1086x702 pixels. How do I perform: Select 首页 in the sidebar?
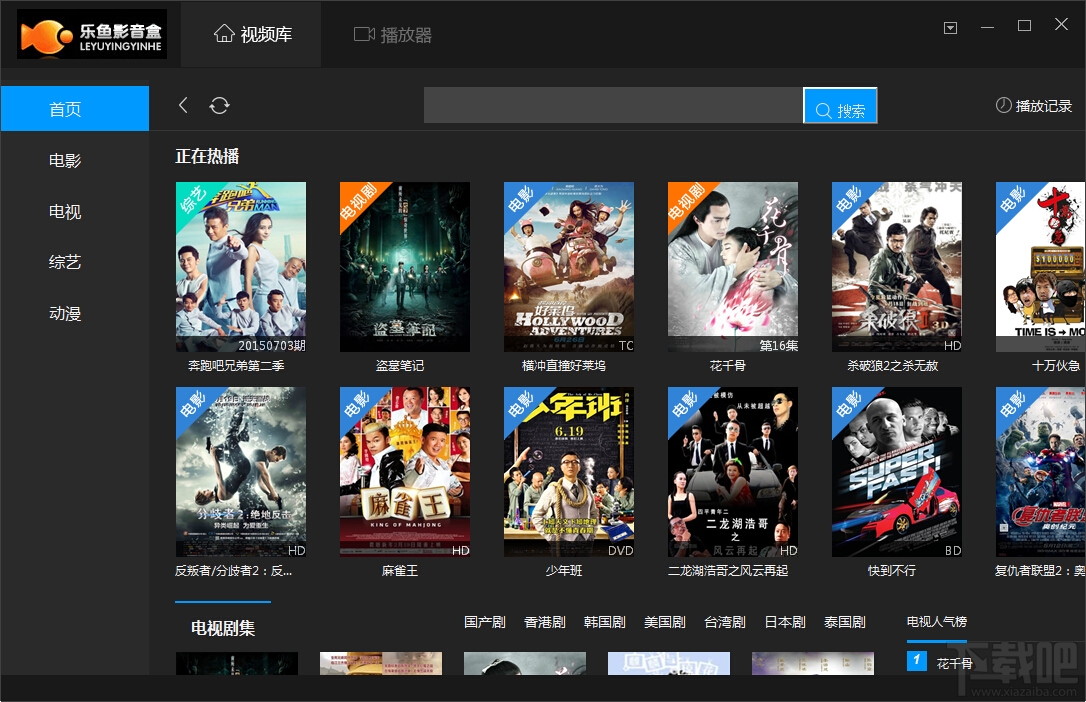[x=75, y=109]
